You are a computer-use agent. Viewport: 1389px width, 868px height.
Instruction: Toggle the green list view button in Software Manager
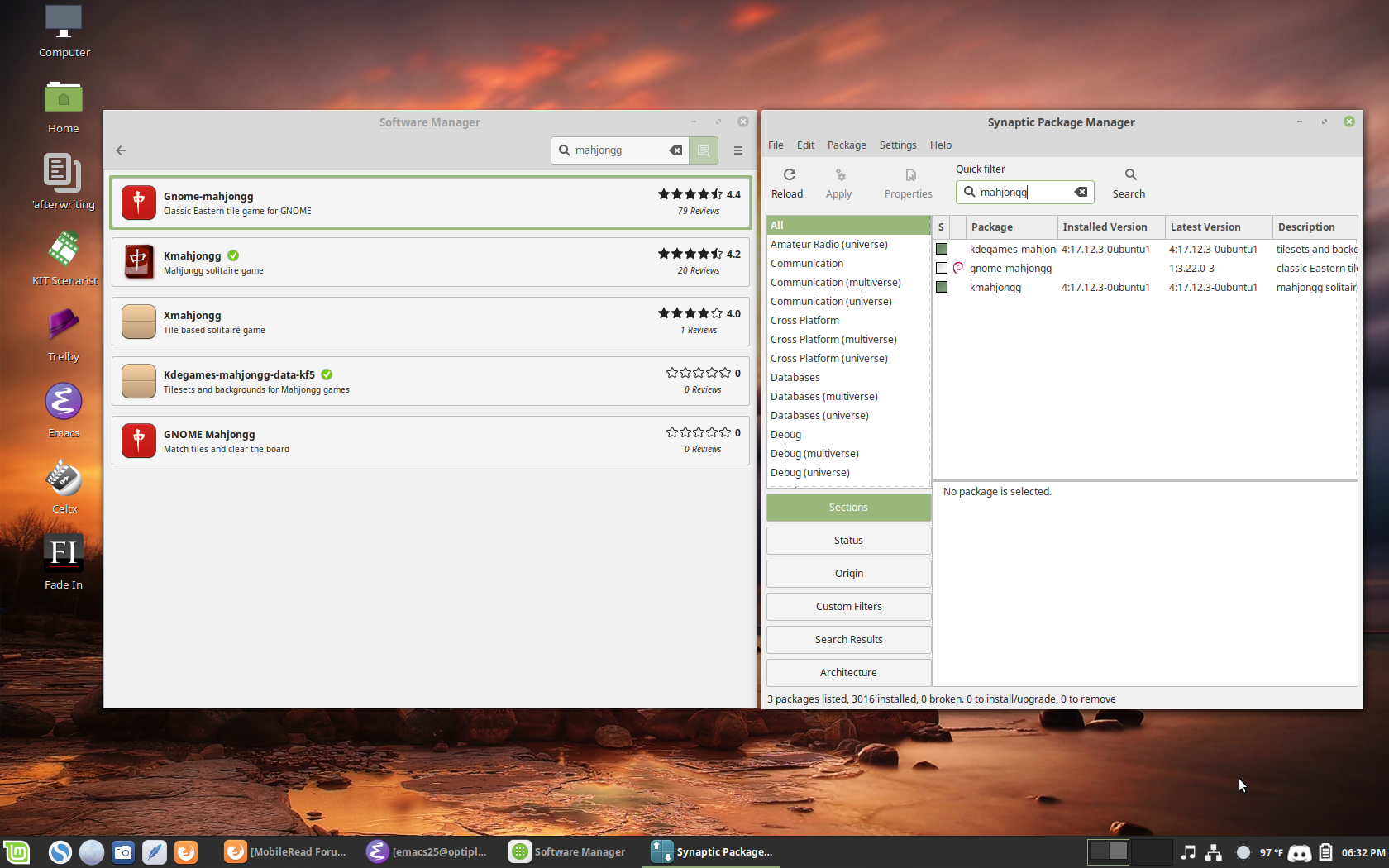pyautogui.click(x=704, y=150)
